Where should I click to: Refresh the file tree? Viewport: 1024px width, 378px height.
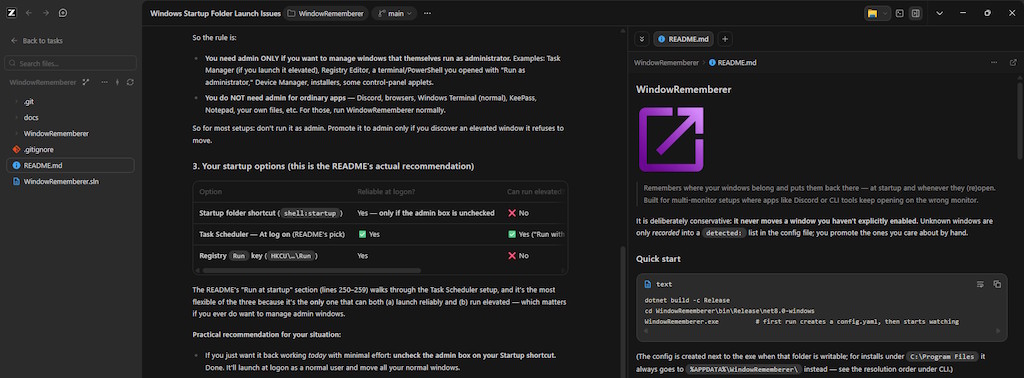[130, 82]
